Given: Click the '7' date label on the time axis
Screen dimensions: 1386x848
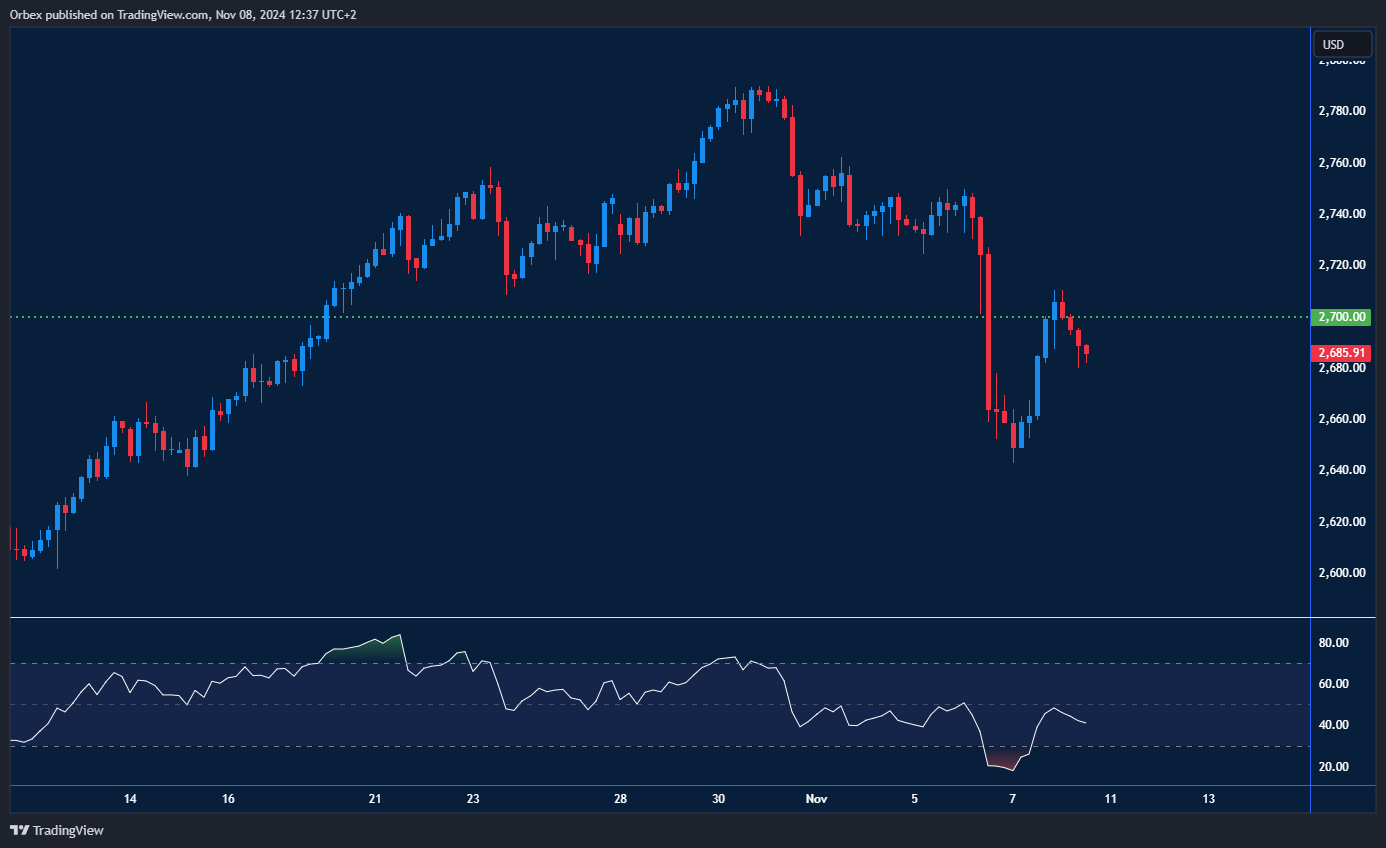Looking at the screenshot, I should (1012, 799).
